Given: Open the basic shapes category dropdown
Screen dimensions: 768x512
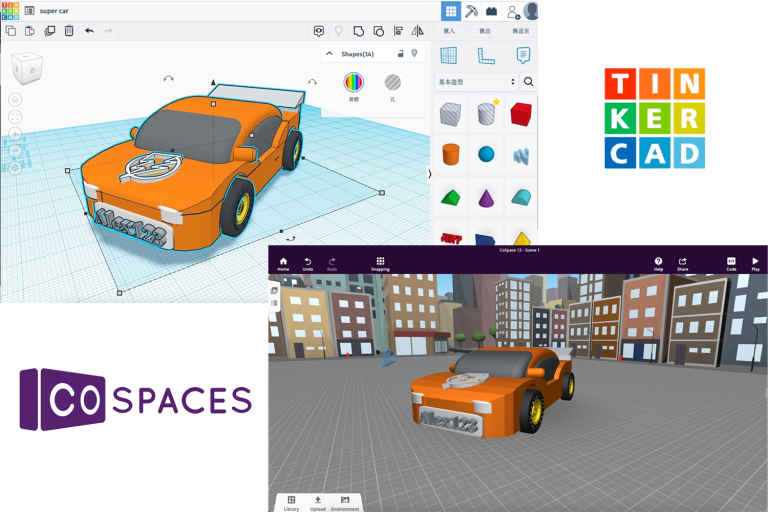Looking at the screenshot, I should pyautogui.click(x=476, y=82).
